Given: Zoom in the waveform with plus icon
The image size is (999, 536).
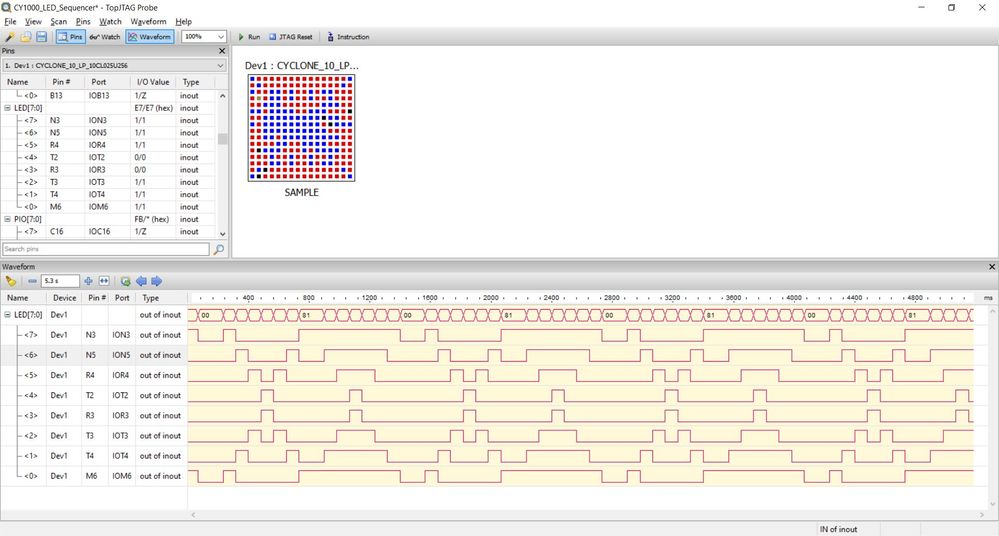Looking at the screenshot, I should pos(89,281).
